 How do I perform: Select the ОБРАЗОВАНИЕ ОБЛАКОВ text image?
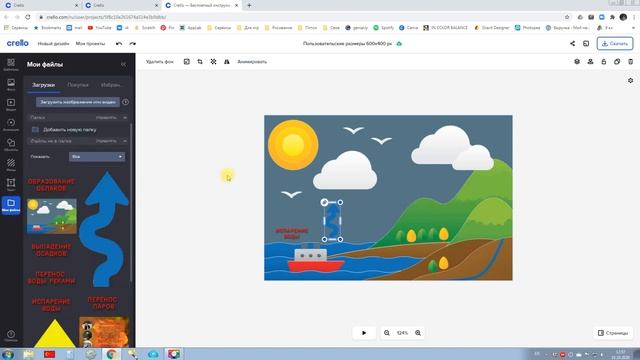(51, 184)
